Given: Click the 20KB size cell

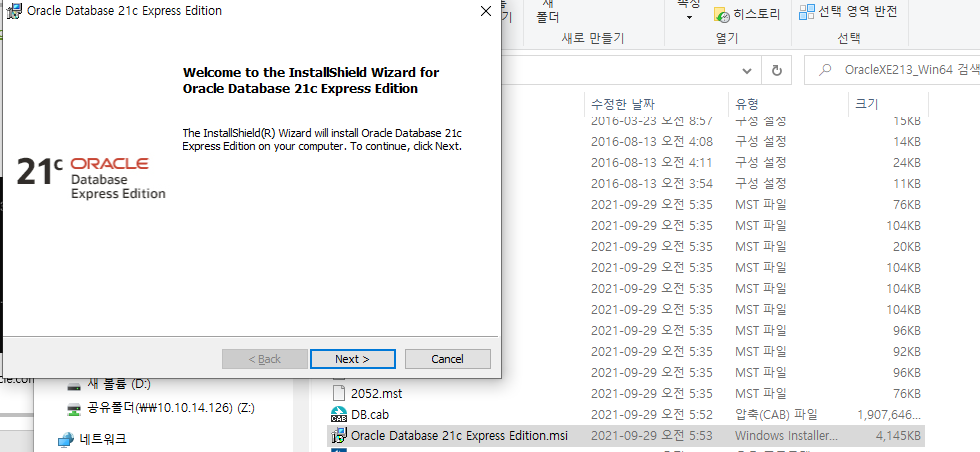Looking at the screenshot, I should [x=907, y=246].
